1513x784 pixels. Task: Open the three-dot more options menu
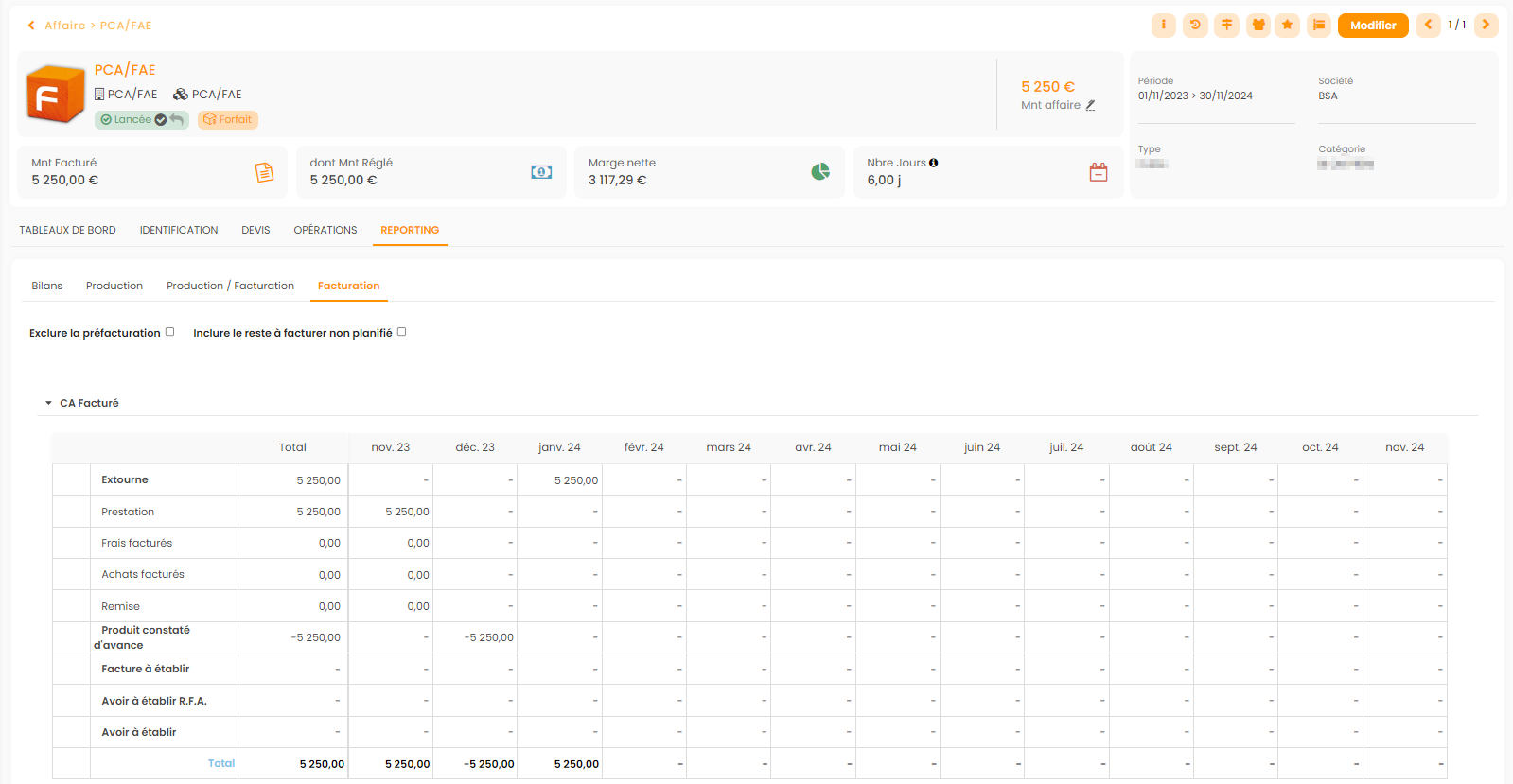(x=1163, y=26)
